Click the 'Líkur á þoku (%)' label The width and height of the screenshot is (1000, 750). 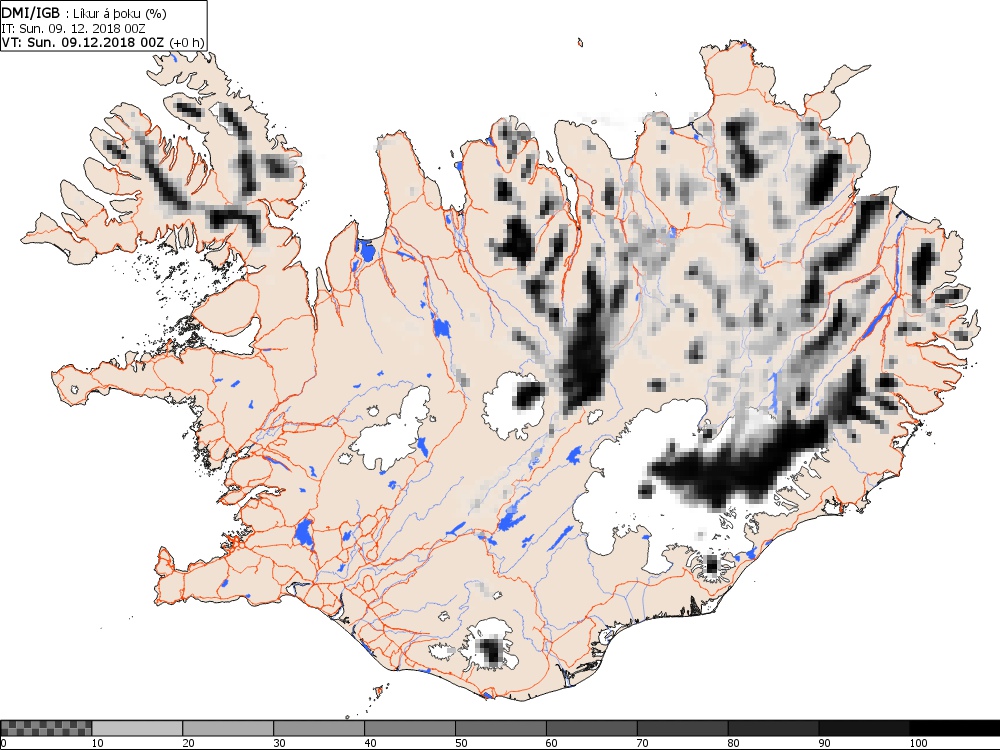(121, 13)
